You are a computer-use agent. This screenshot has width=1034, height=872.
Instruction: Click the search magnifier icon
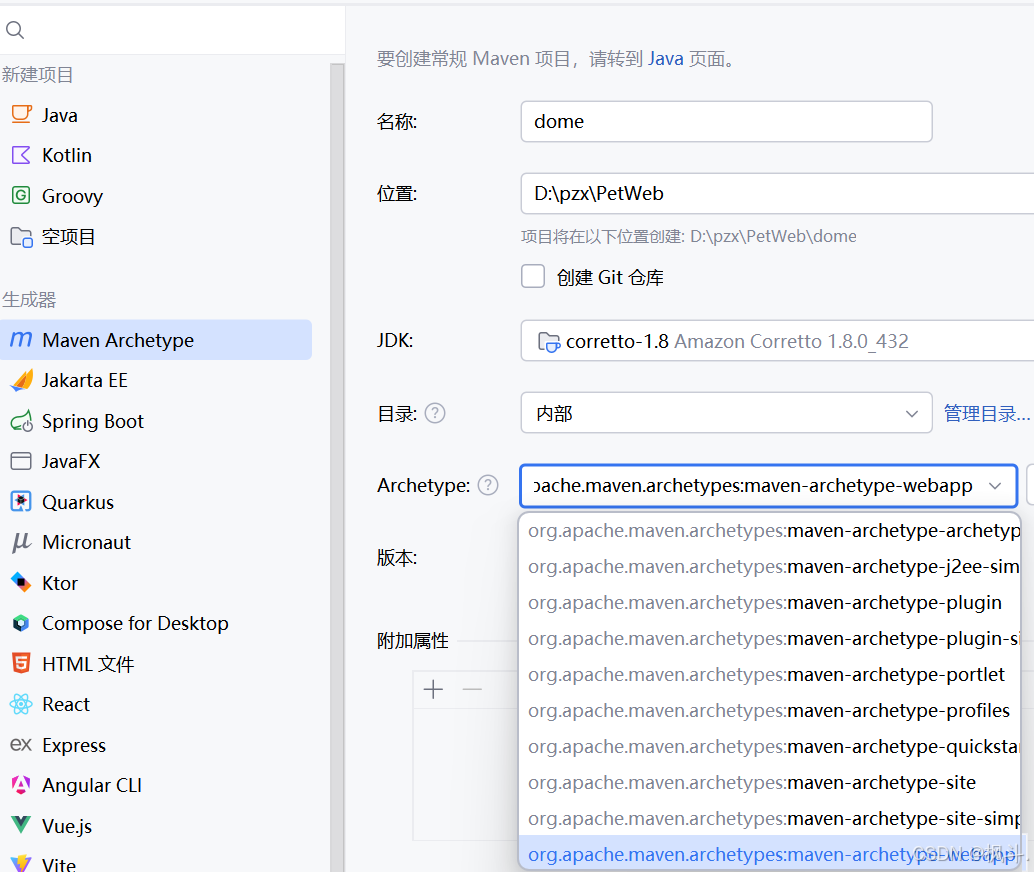pos(15,30)
